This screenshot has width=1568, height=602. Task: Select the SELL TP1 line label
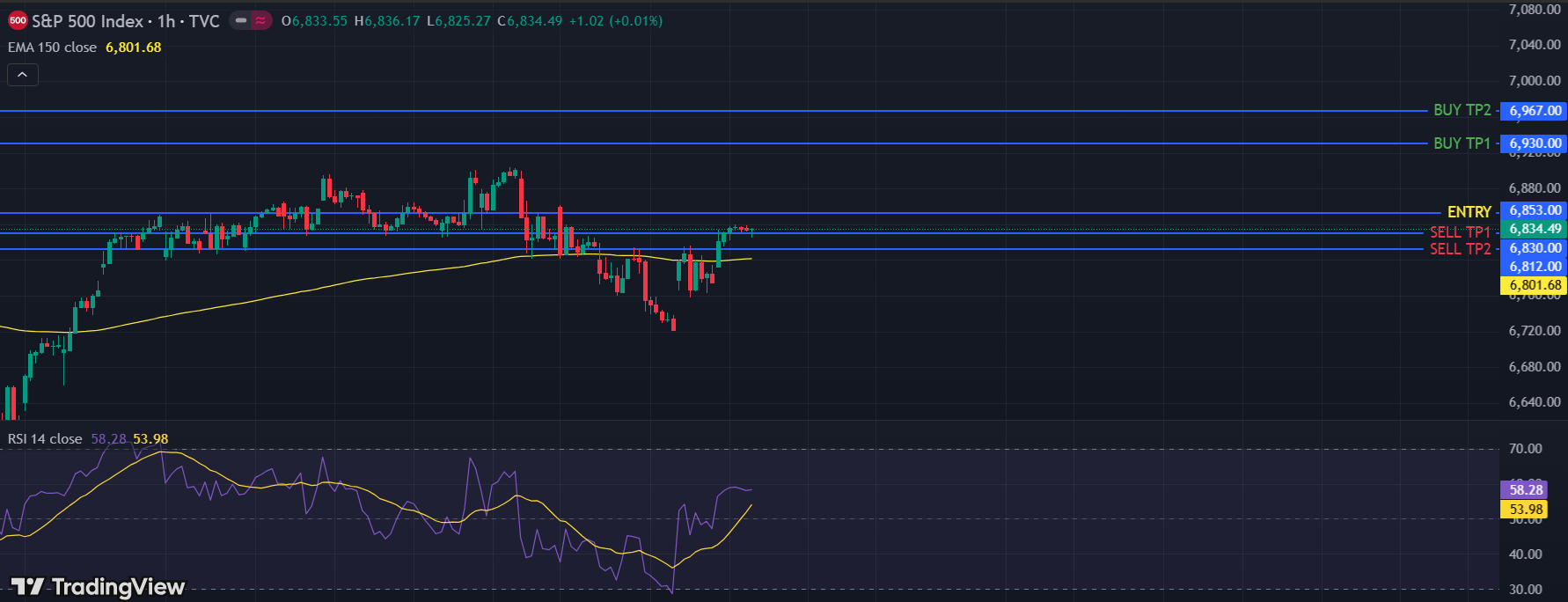[x=1460, y=232]
